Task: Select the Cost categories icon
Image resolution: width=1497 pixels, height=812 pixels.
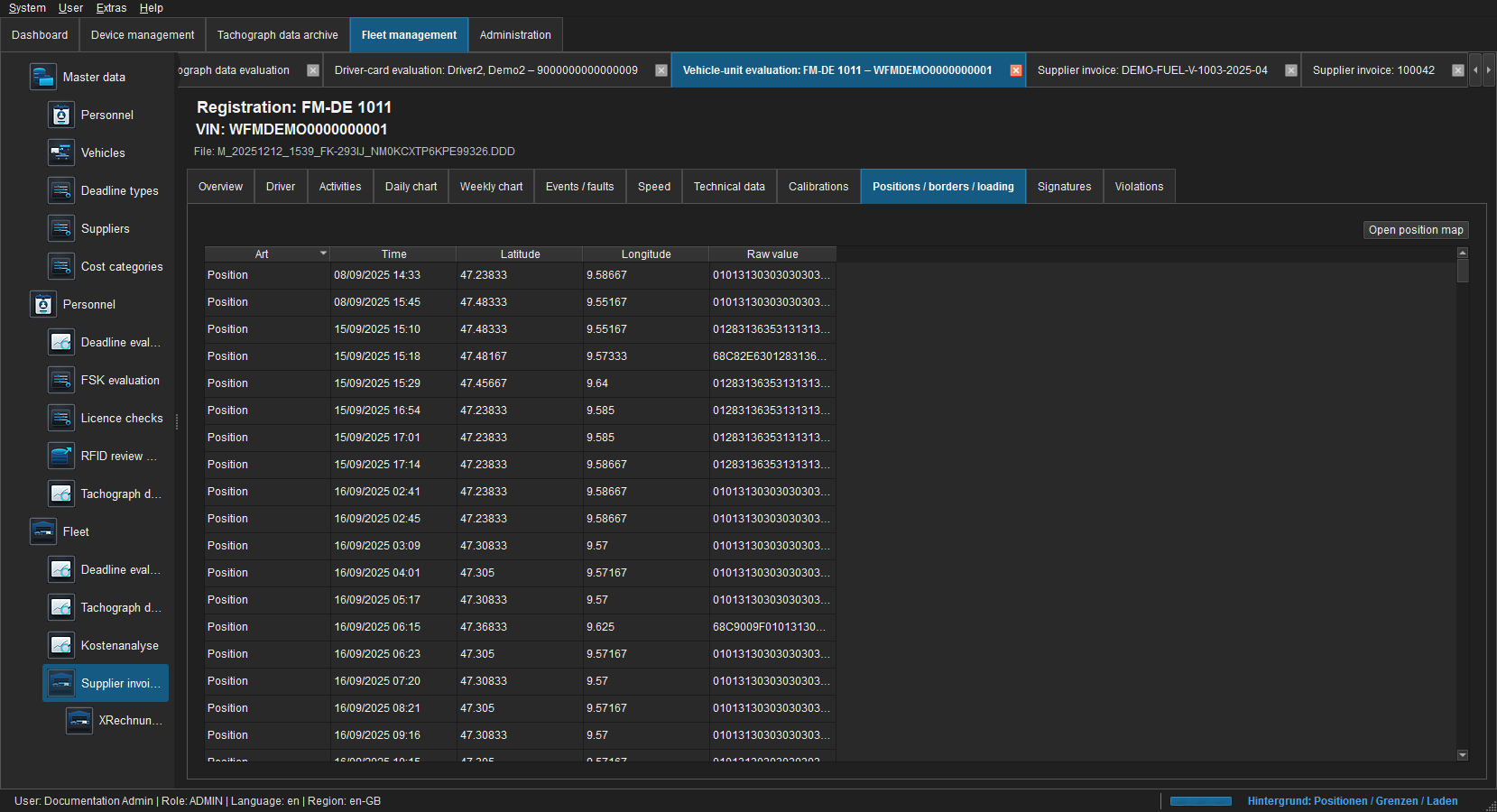Action: pyautogui.click(x=60, y=266)
